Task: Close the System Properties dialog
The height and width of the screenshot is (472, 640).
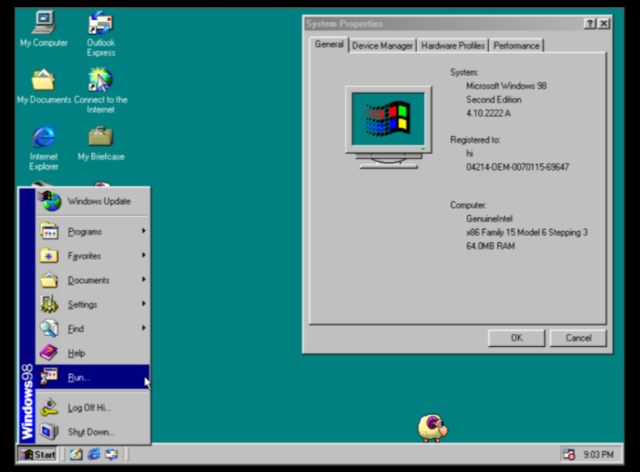Action: [604, 24]
